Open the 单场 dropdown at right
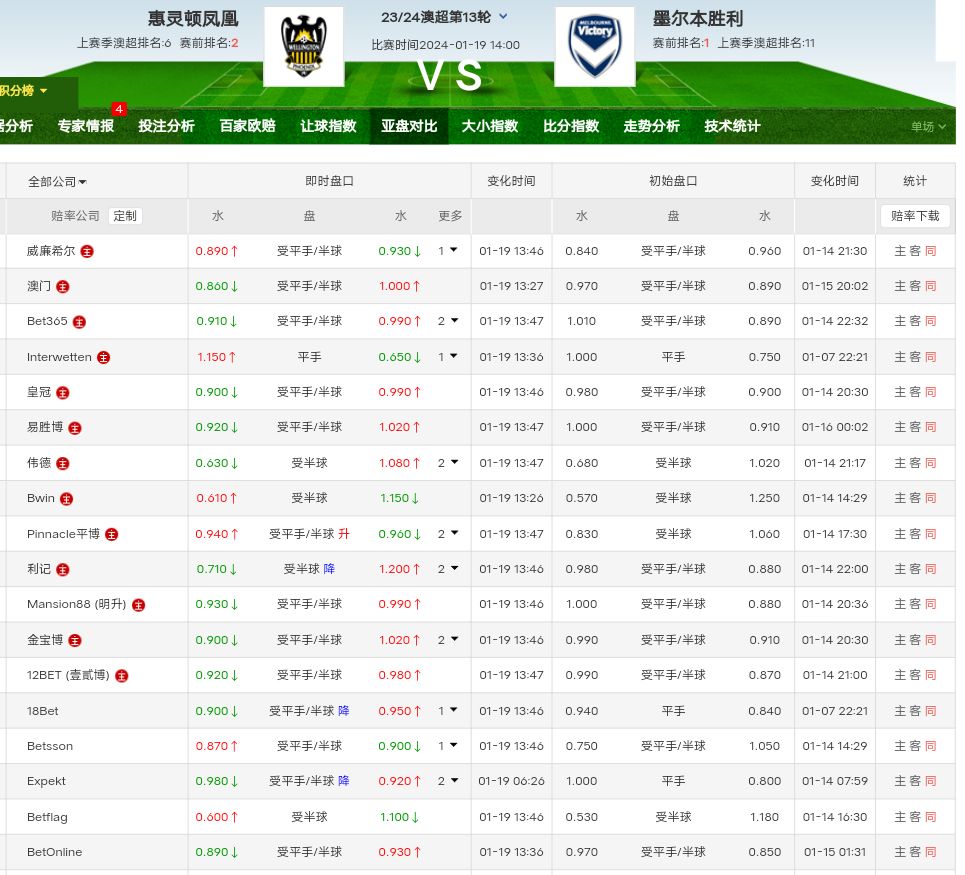 click(x=927, y=127)
